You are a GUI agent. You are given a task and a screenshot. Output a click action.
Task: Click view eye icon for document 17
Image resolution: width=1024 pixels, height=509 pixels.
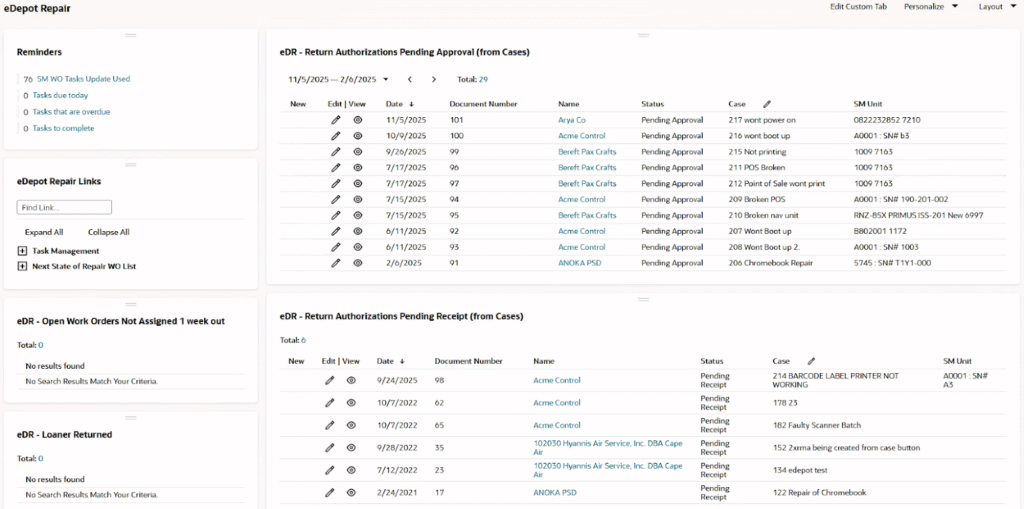tap(351, 492)
